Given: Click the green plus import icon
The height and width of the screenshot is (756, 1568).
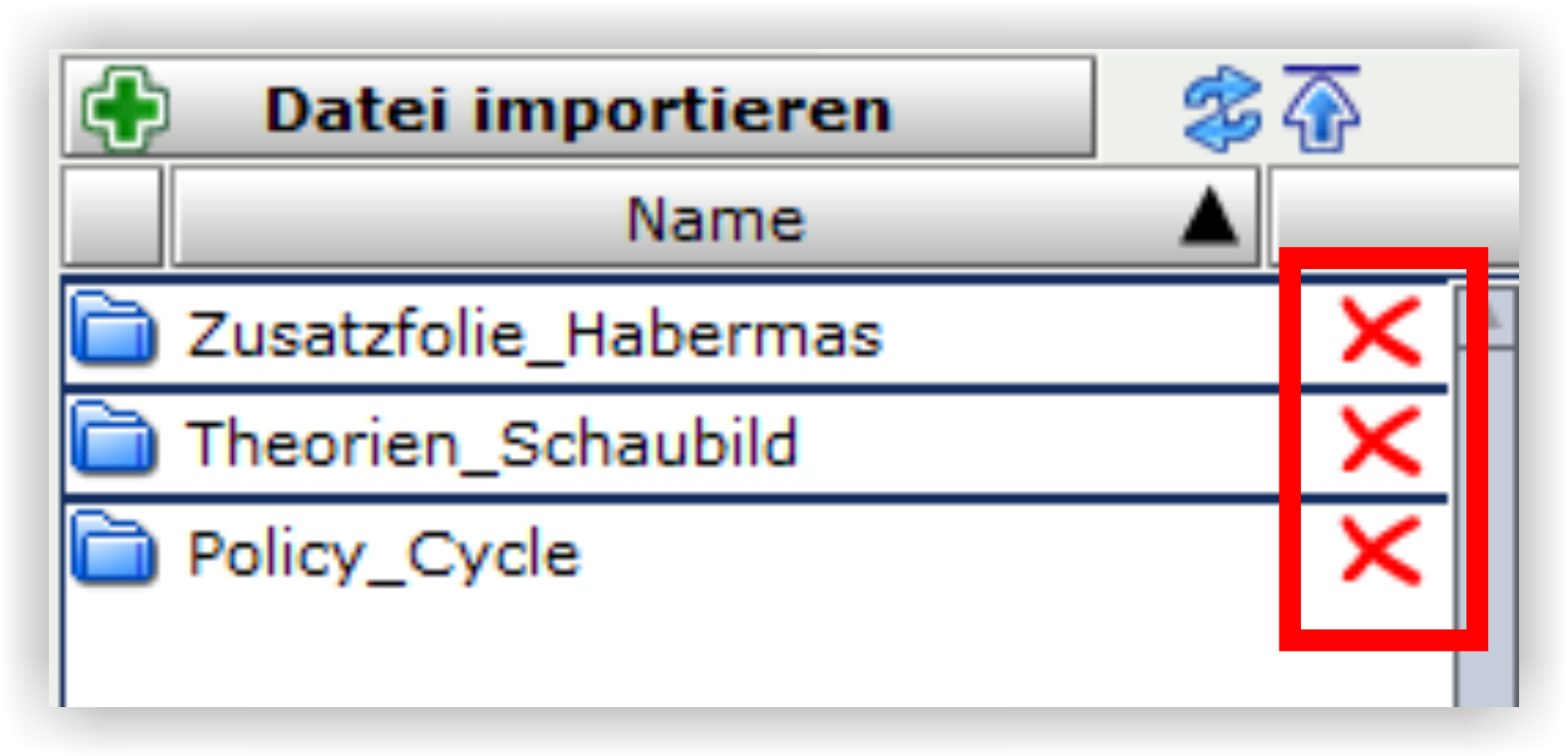Looking at the screenshot, I should click(x=126, y=108).
